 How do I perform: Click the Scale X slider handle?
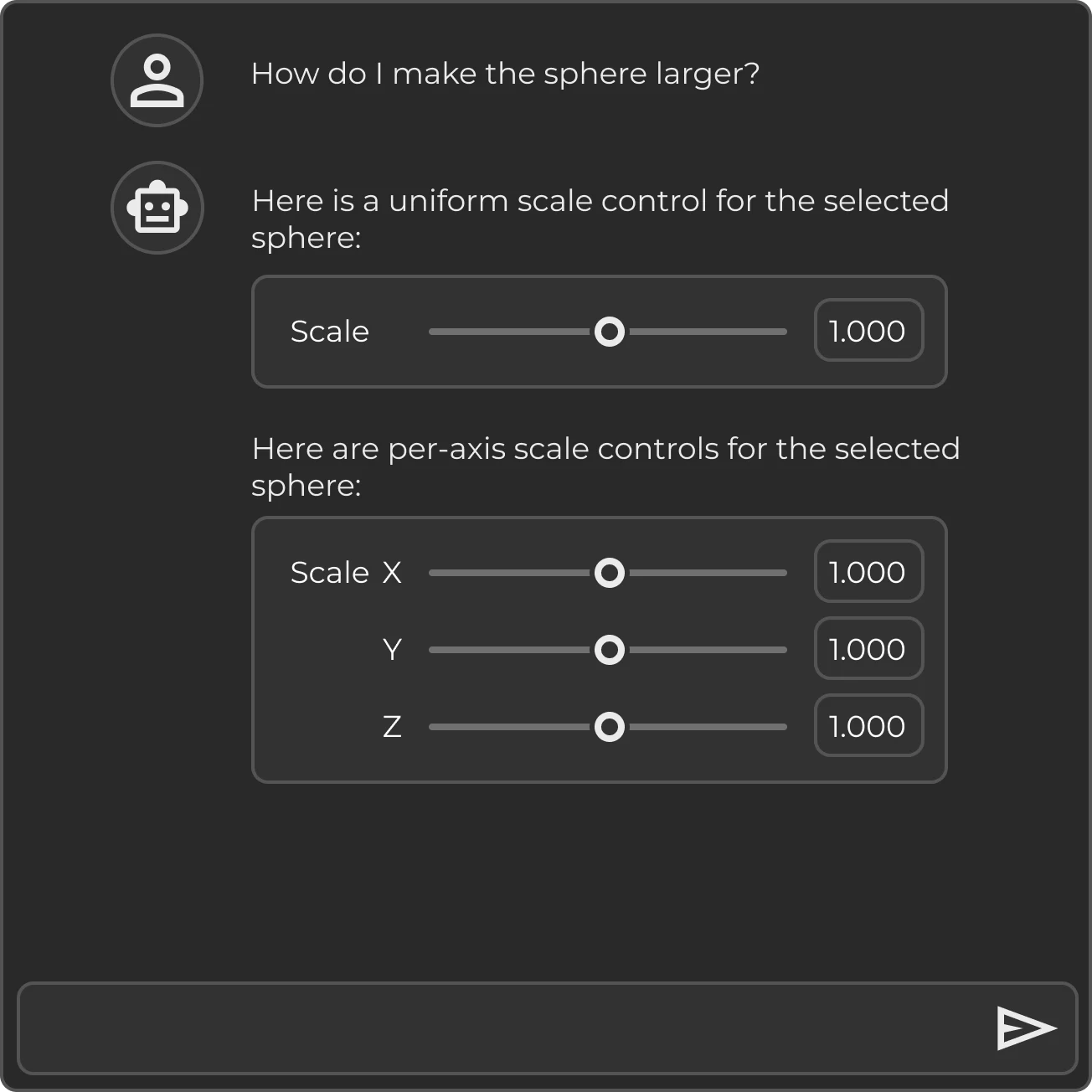point(609,573)
